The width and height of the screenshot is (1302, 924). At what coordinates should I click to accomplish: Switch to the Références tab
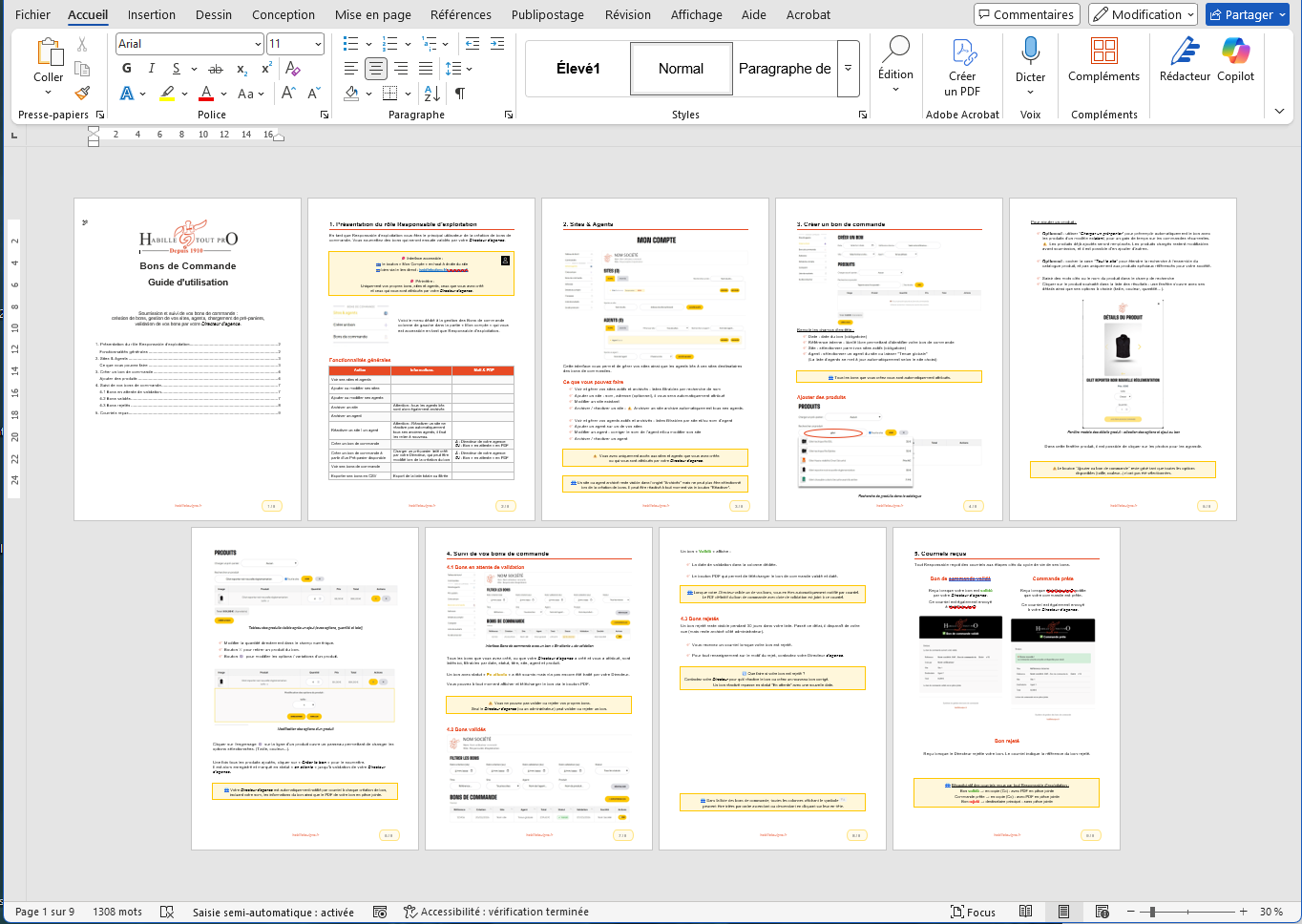(x=461, y=14)
